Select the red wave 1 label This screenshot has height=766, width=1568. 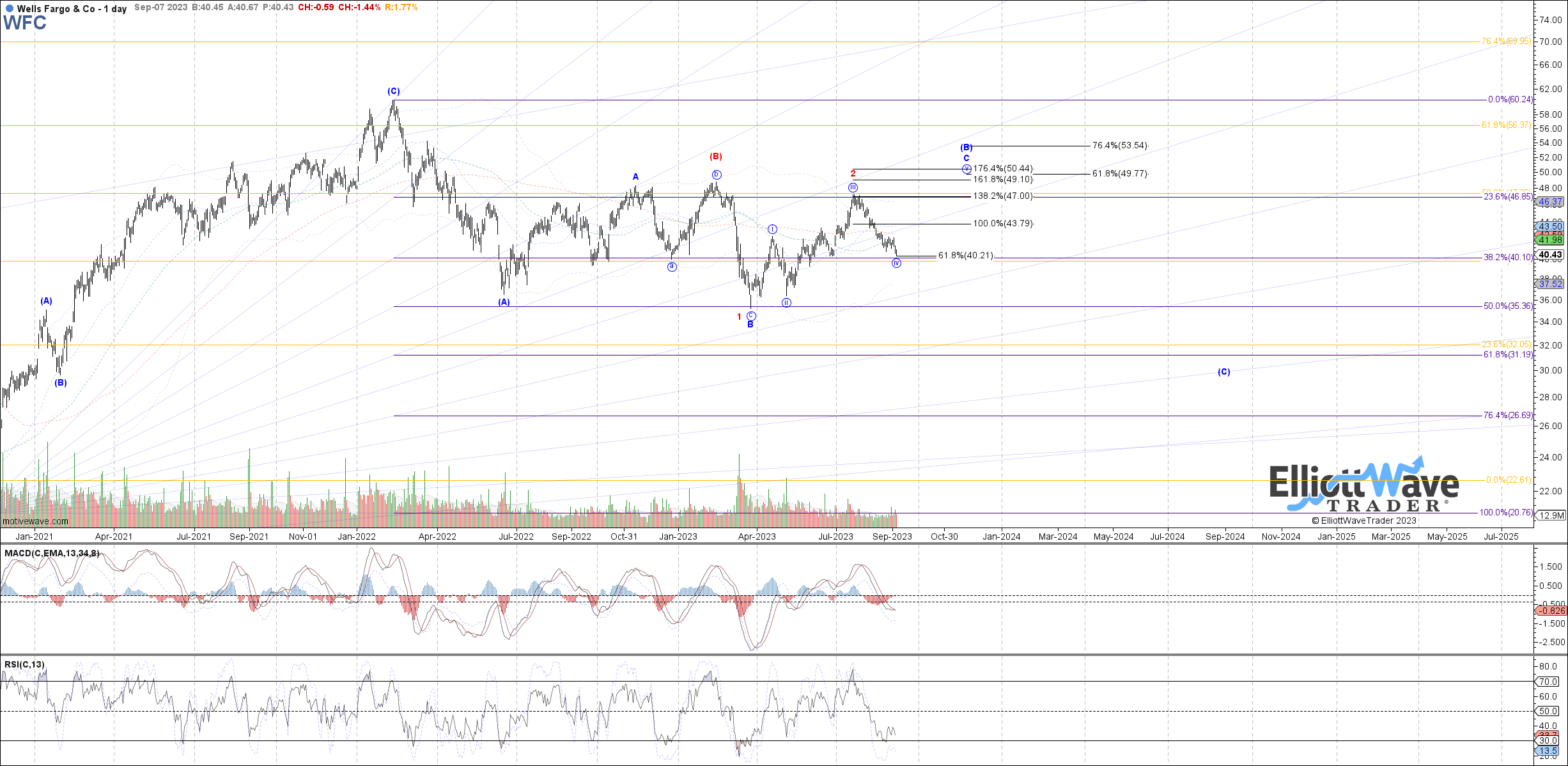pos(740,317)
